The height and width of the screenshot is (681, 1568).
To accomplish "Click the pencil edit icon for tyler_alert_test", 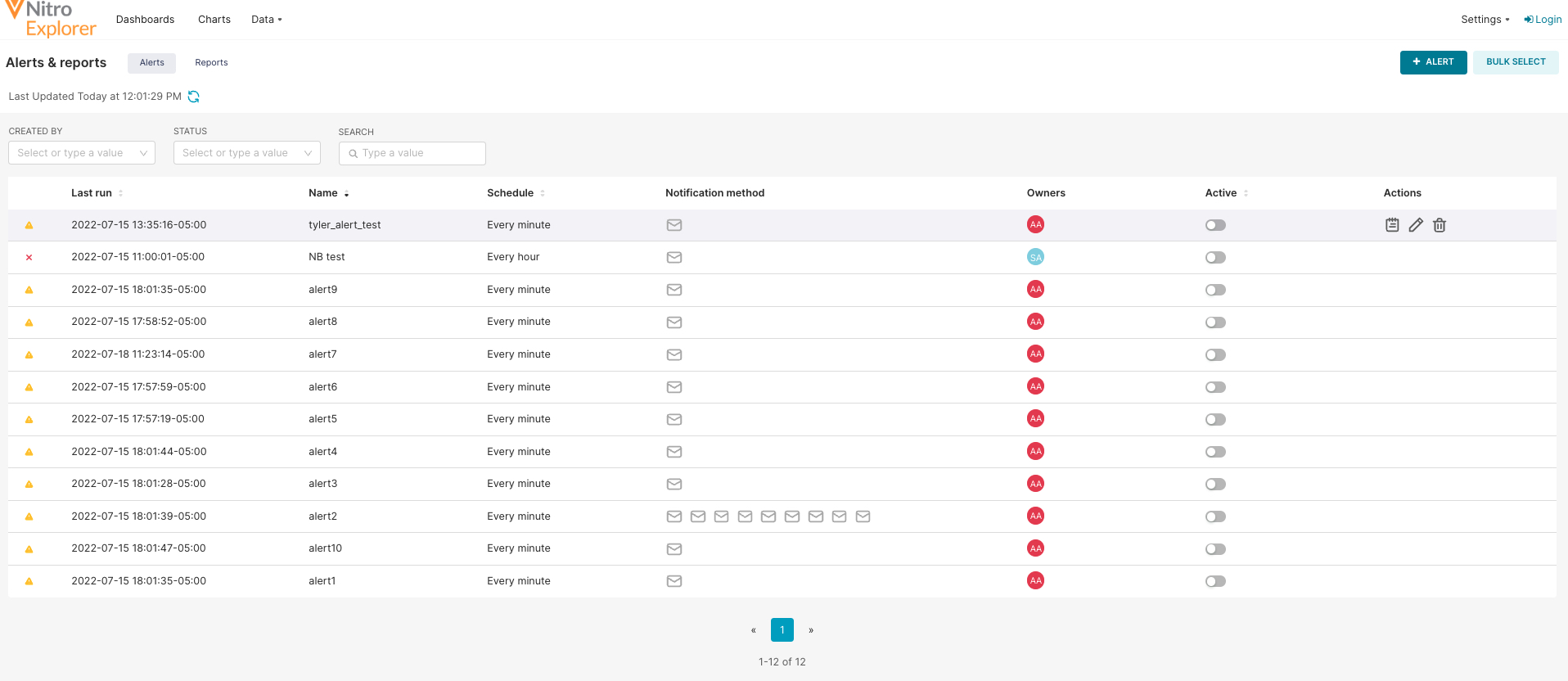I will click(1416, 225).
